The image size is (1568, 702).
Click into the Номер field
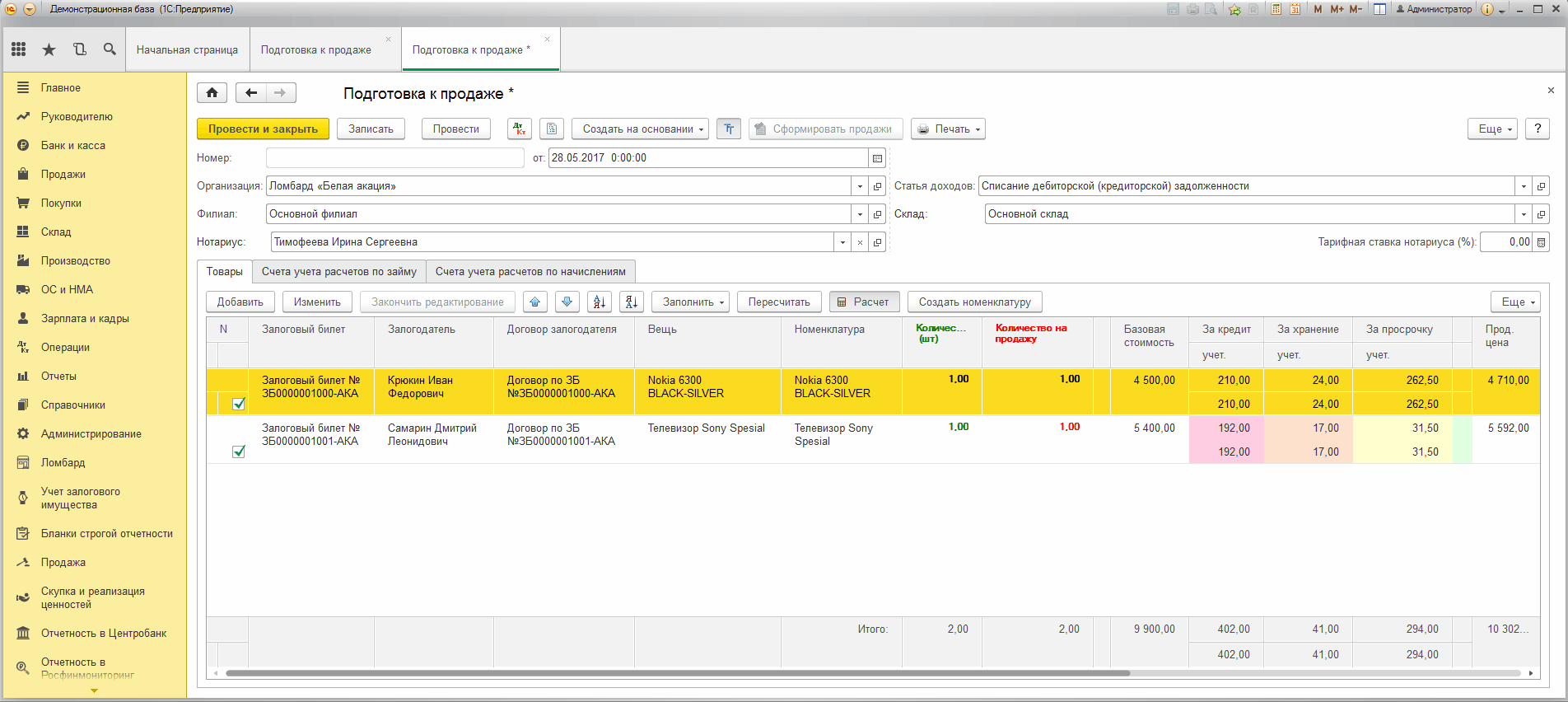(x=395, y=158)
